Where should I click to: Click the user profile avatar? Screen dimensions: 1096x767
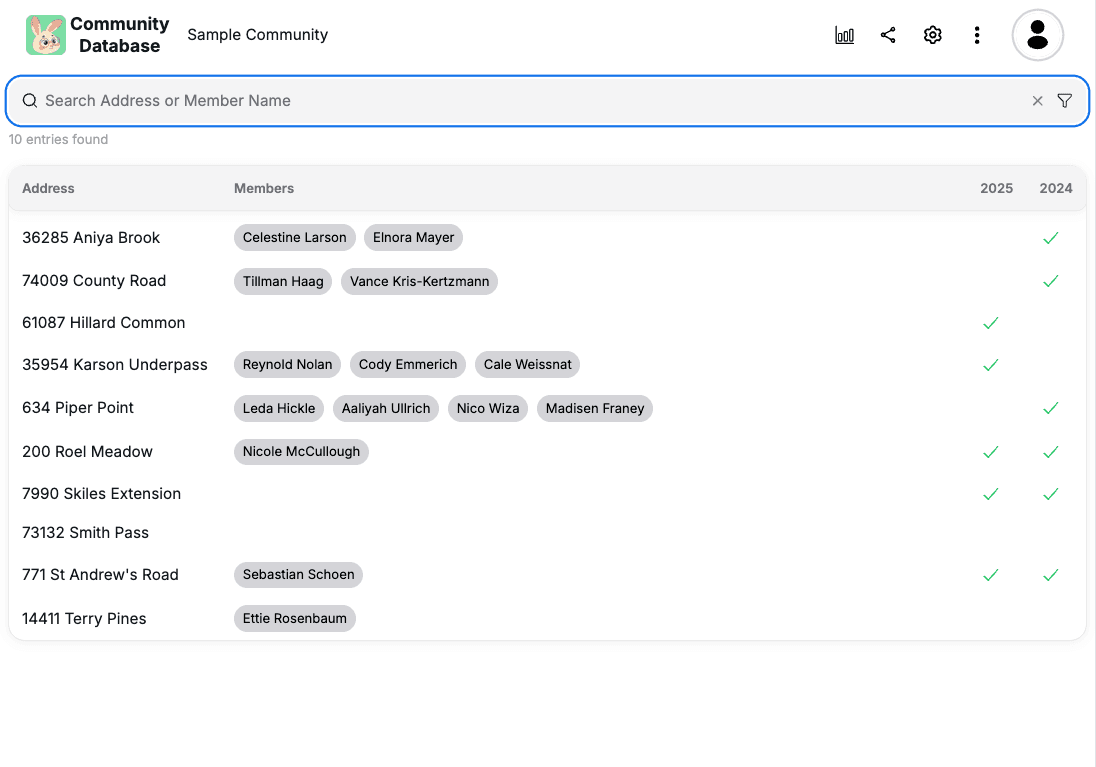(x=1038, y=35)
